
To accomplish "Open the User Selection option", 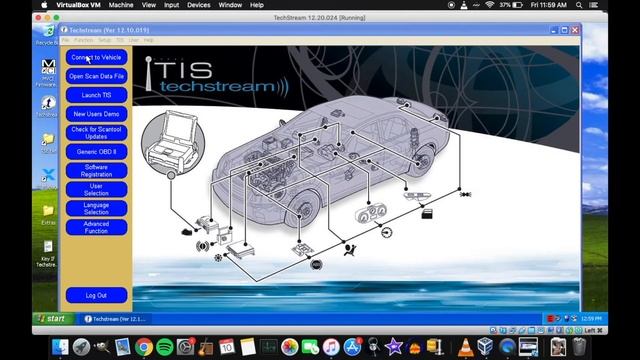I will click(96, 189).
